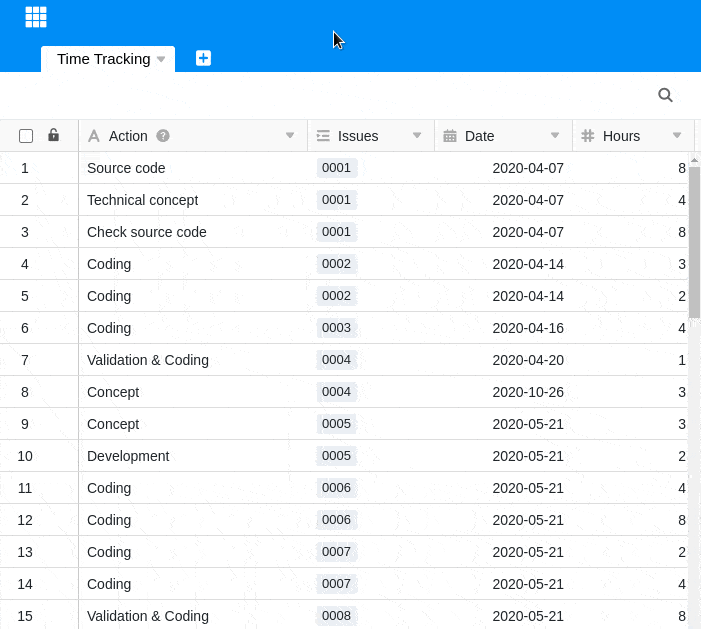Click issue tag 0001 in row 1
Screen dimensions: 701x629
tap(337, 168)
